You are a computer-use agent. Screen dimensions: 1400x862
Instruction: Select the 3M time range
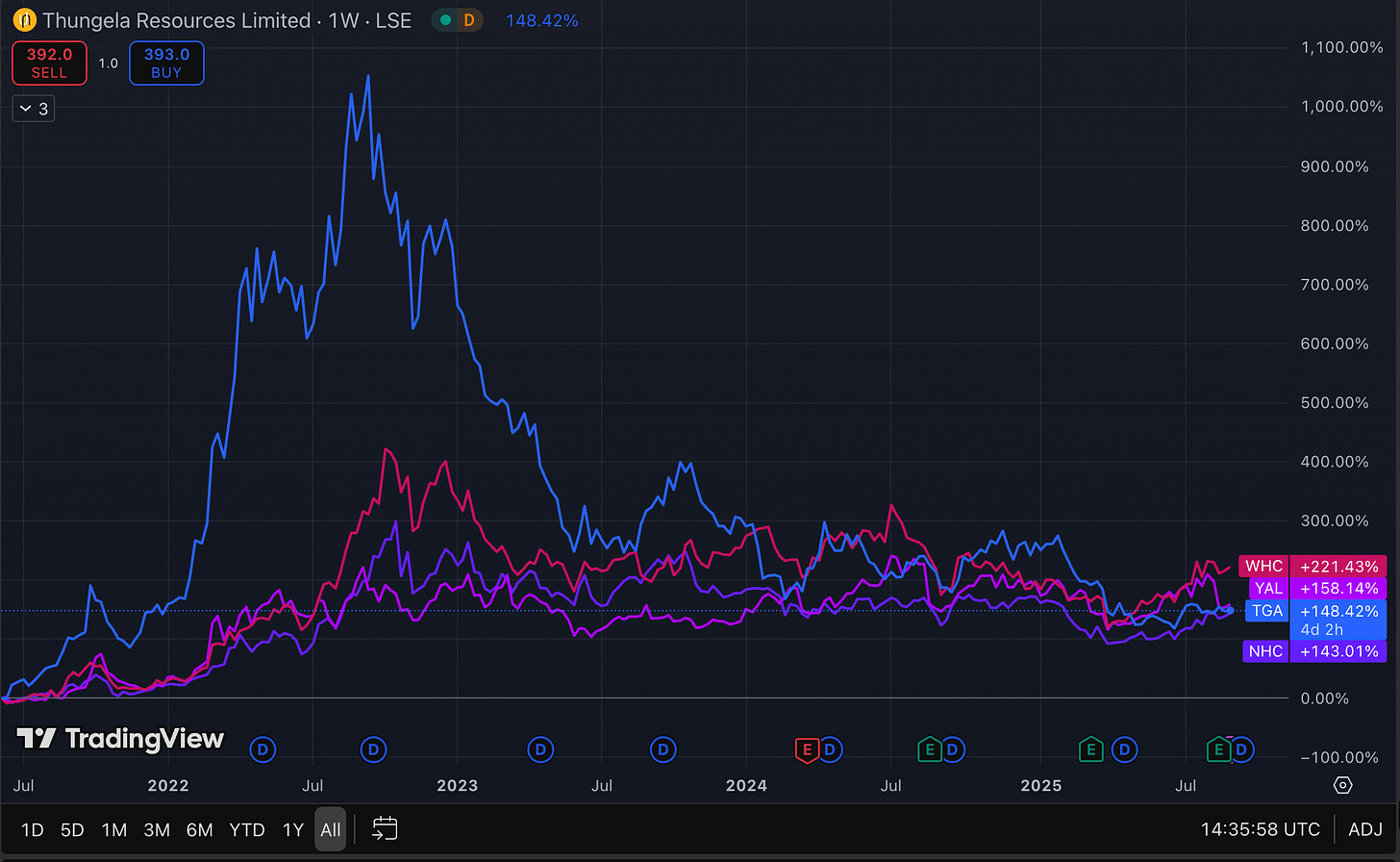[x=157, y=829]
